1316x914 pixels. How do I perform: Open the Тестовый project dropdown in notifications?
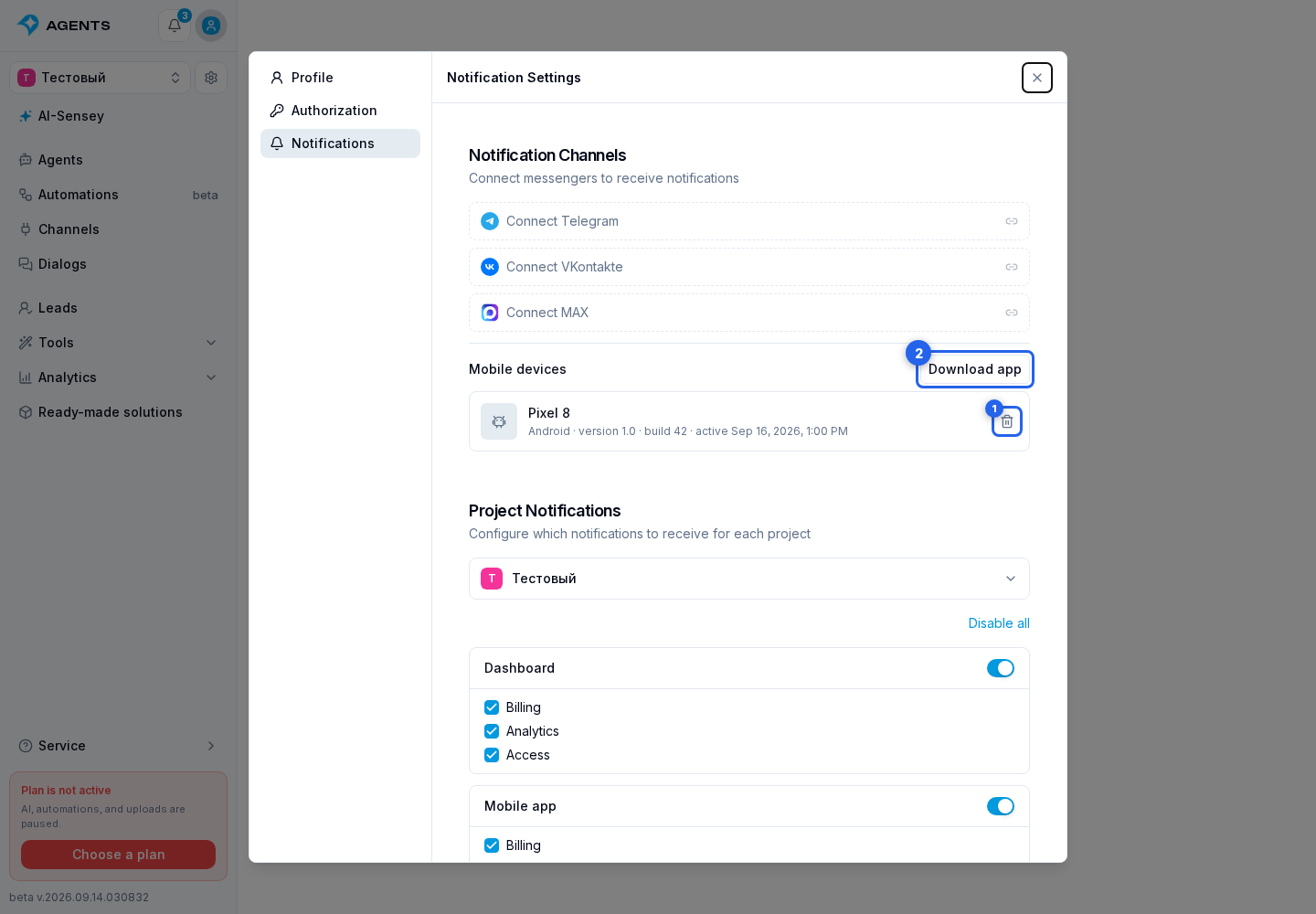749,579
